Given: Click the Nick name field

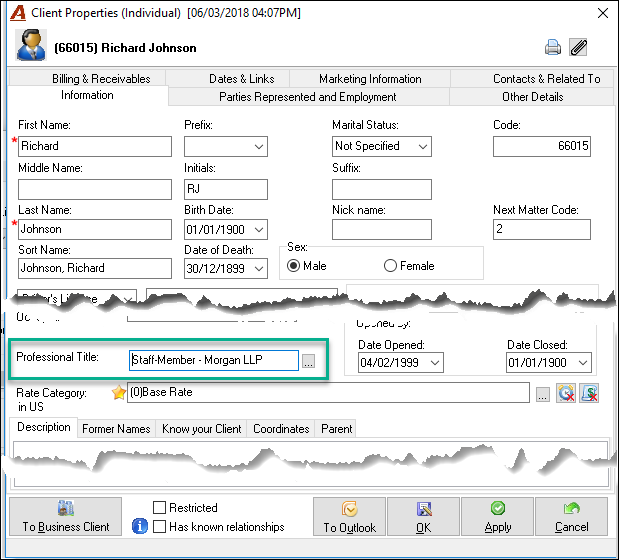Looking at the screenshot, I should point(382,229).
